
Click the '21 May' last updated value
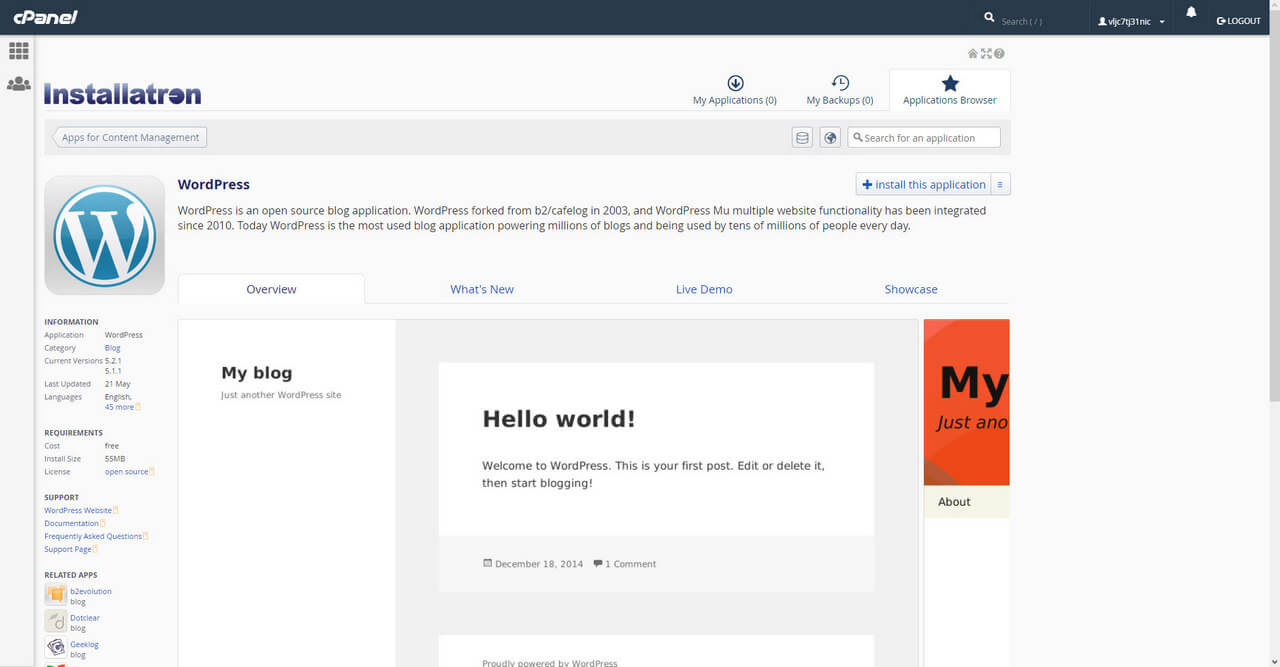pyautogui.click(x=118, y=384)
